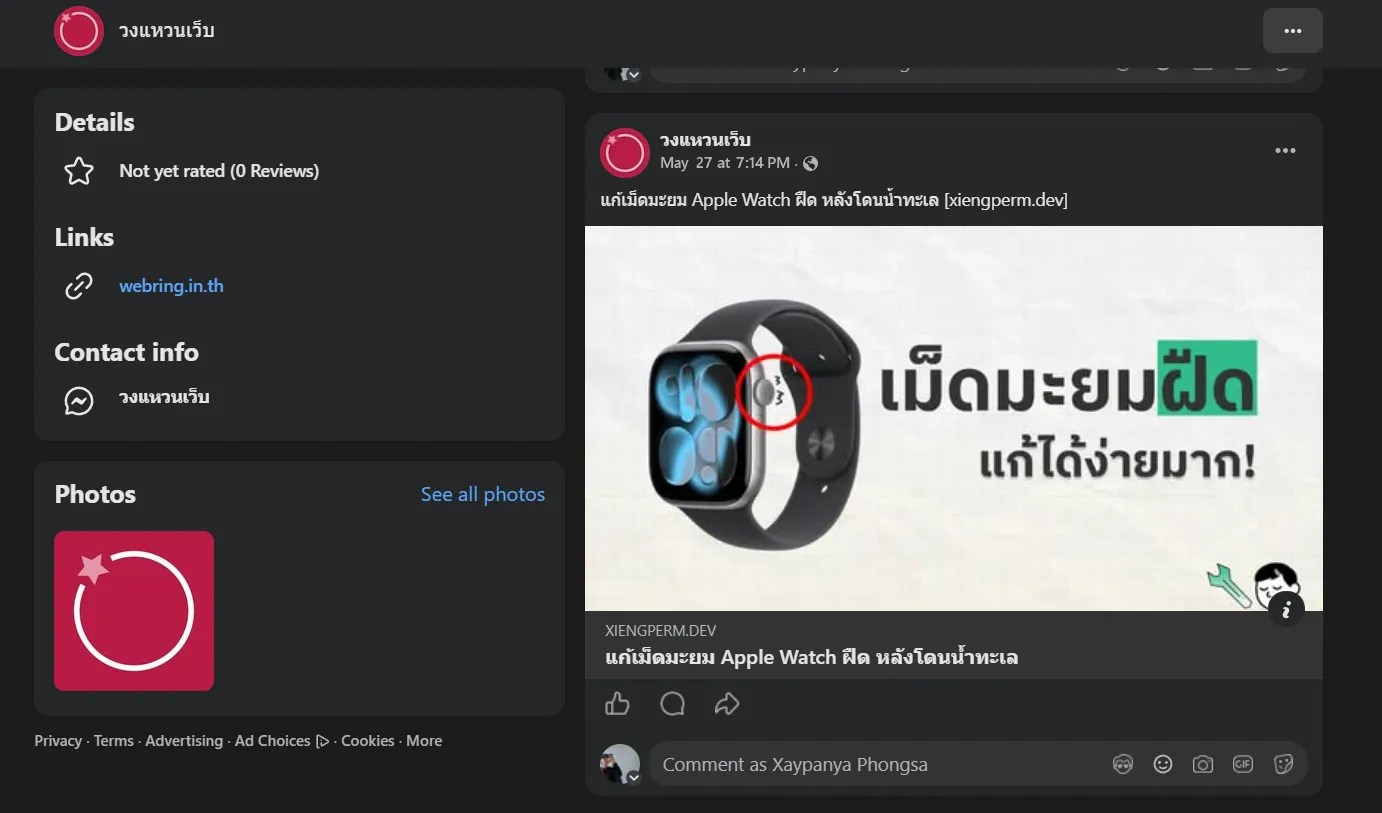Viewport: 1382px width, 813px height.
Task: Open the sticker picker in comment box
Action: [x=1284, y=765]
